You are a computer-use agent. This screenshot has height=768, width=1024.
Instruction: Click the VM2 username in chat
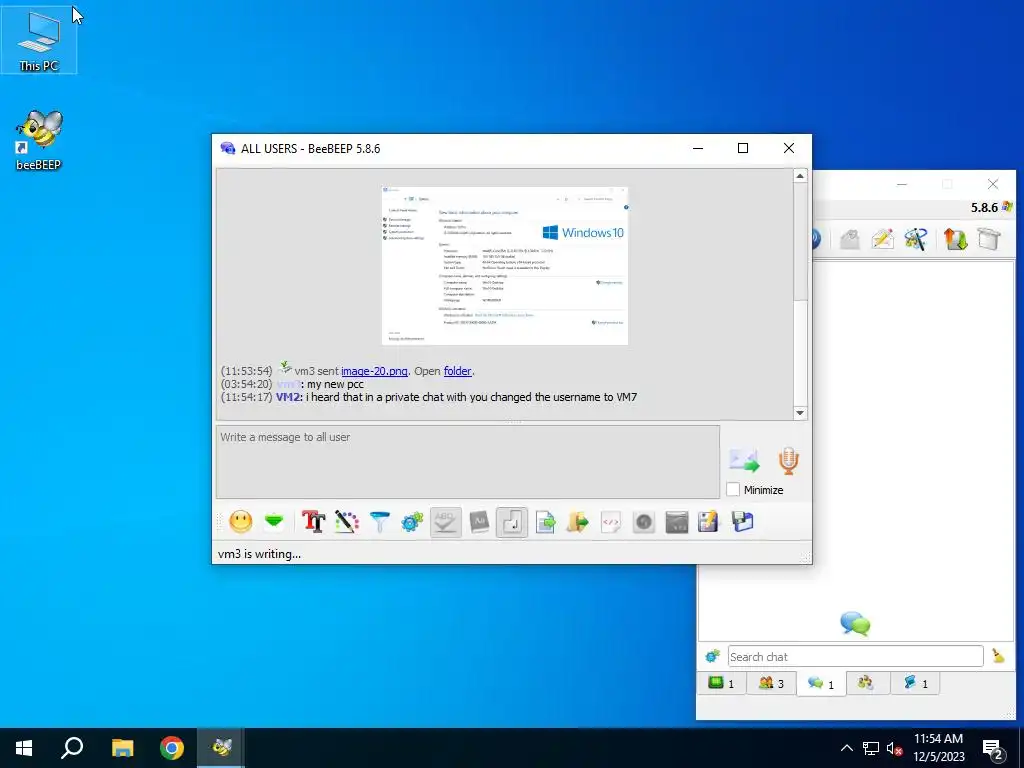[x=288, y=397]
